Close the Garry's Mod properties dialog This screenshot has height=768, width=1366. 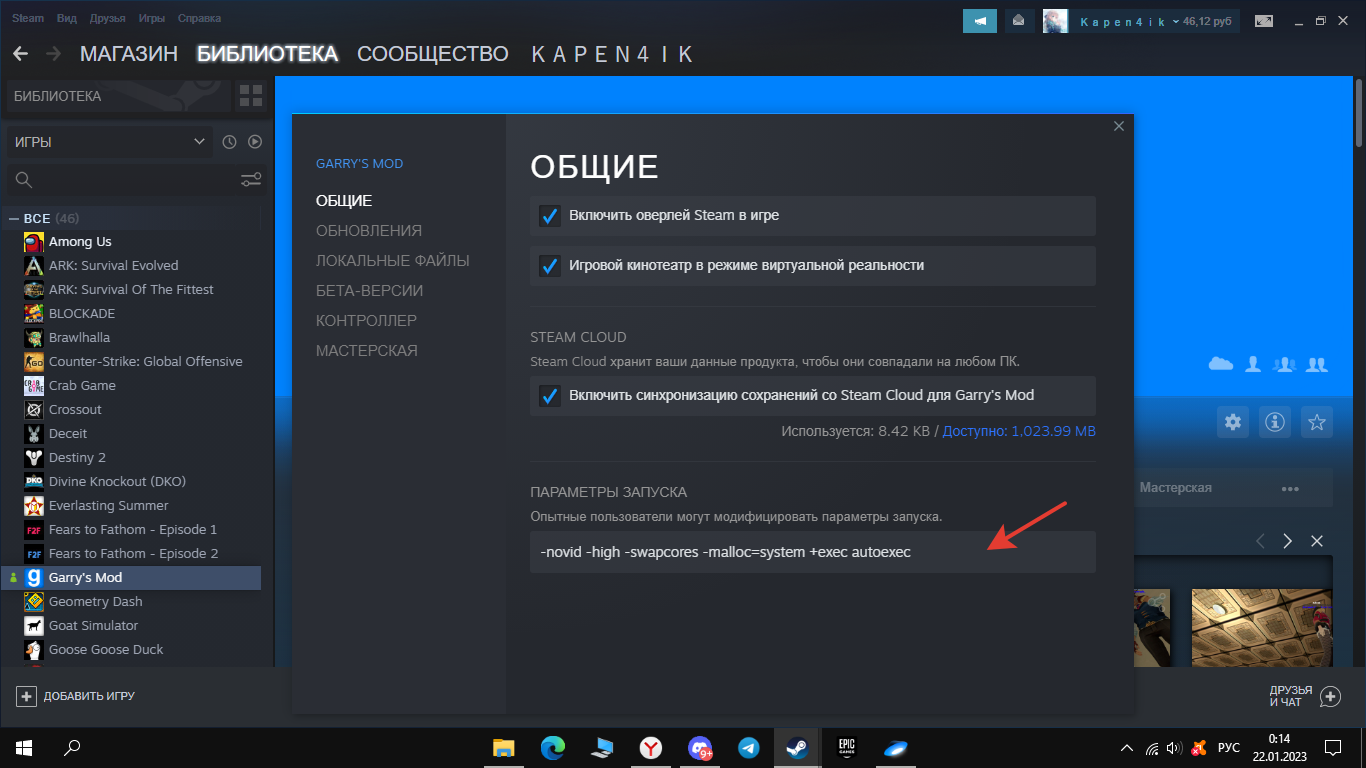[x=1119, y=126]
